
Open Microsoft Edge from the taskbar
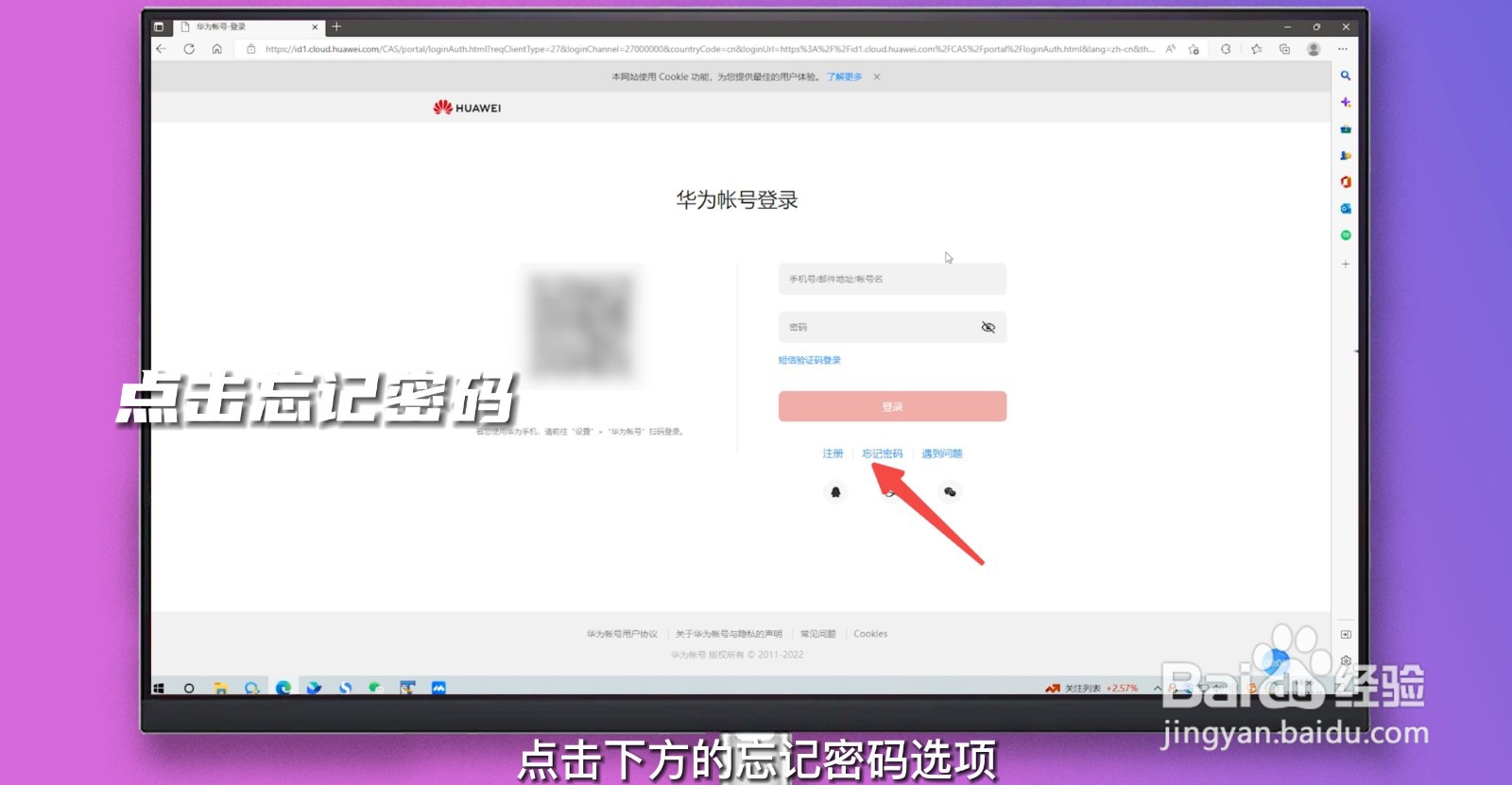pyautogui.click(x=283, y=689)
